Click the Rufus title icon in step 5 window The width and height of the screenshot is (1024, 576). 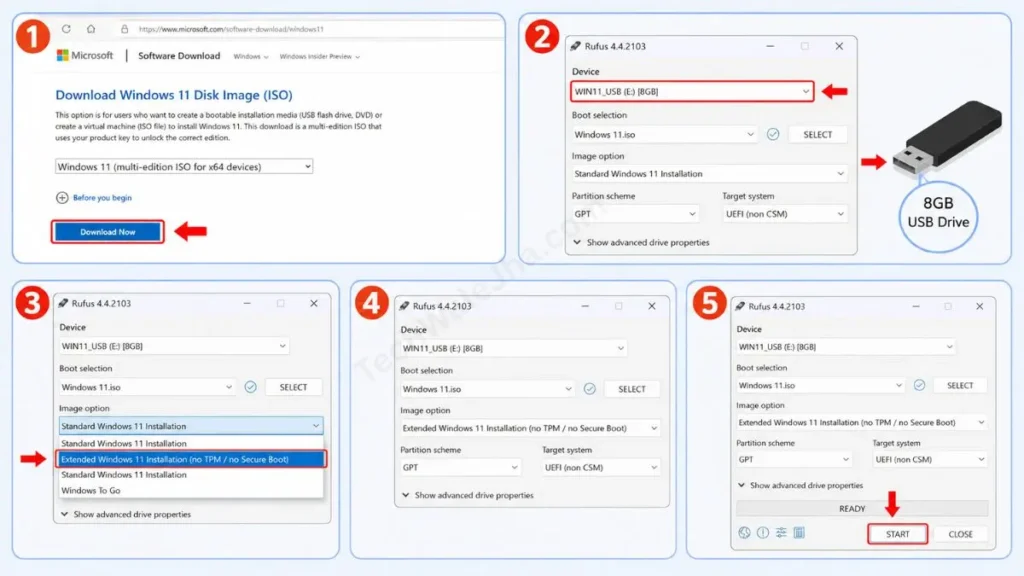(740, 306)
